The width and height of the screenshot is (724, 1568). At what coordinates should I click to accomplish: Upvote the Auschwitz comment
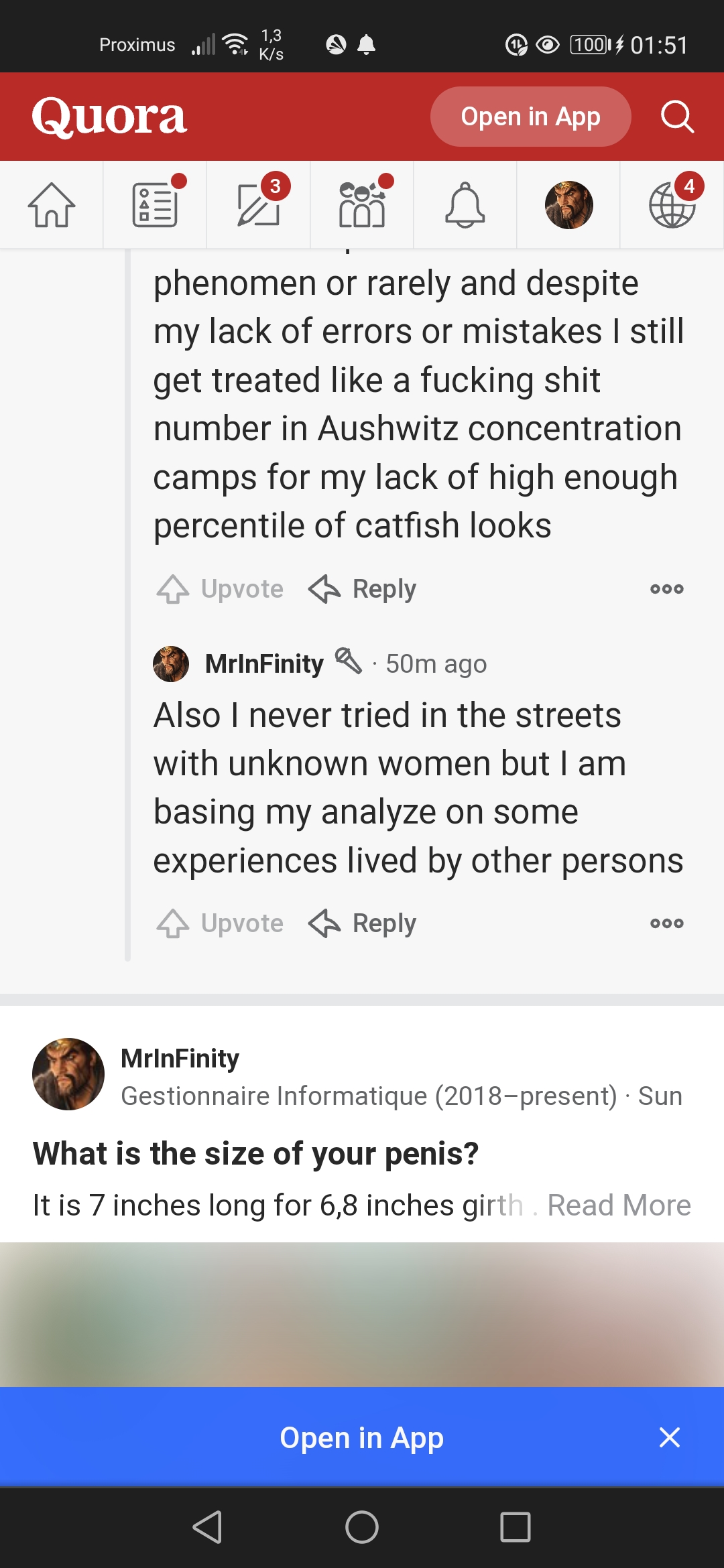click(220, 589)
